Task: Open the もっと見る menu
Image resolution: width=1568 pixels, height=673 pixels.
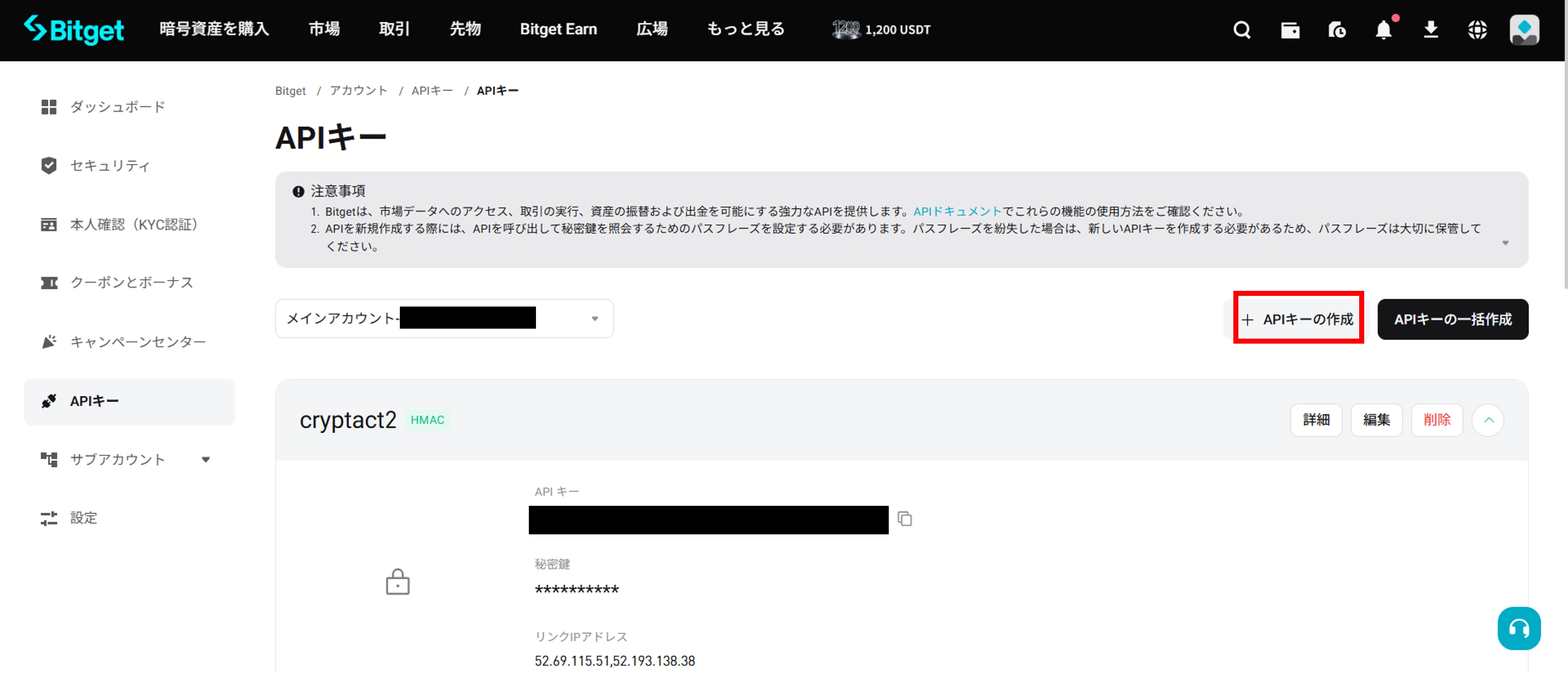Action: [746, 29]
